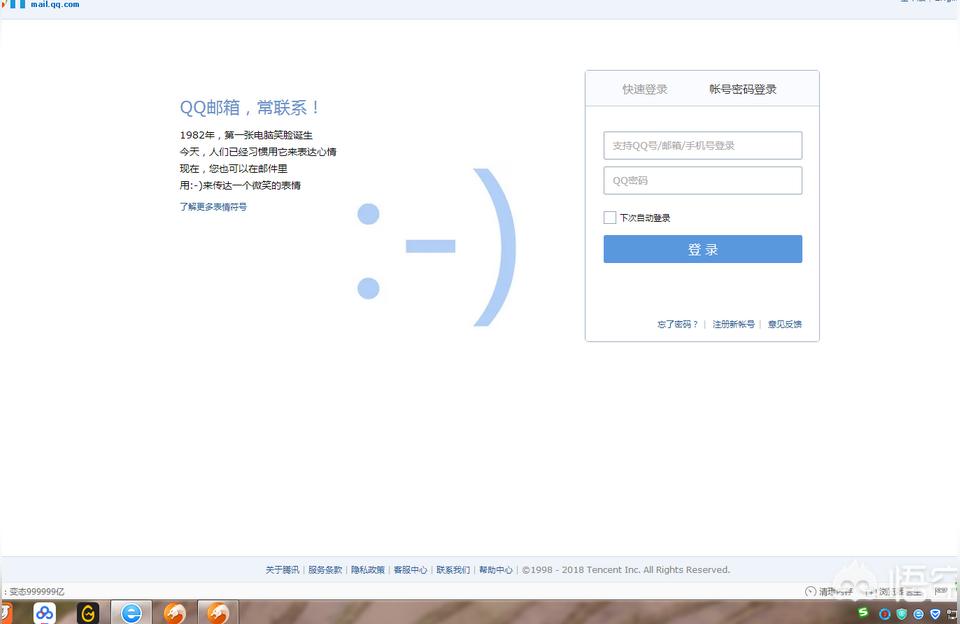Image resolution: width=960 pixels, height=624 pixels.
Task: Click the blue 登录 button
Action: coord(702,249)
